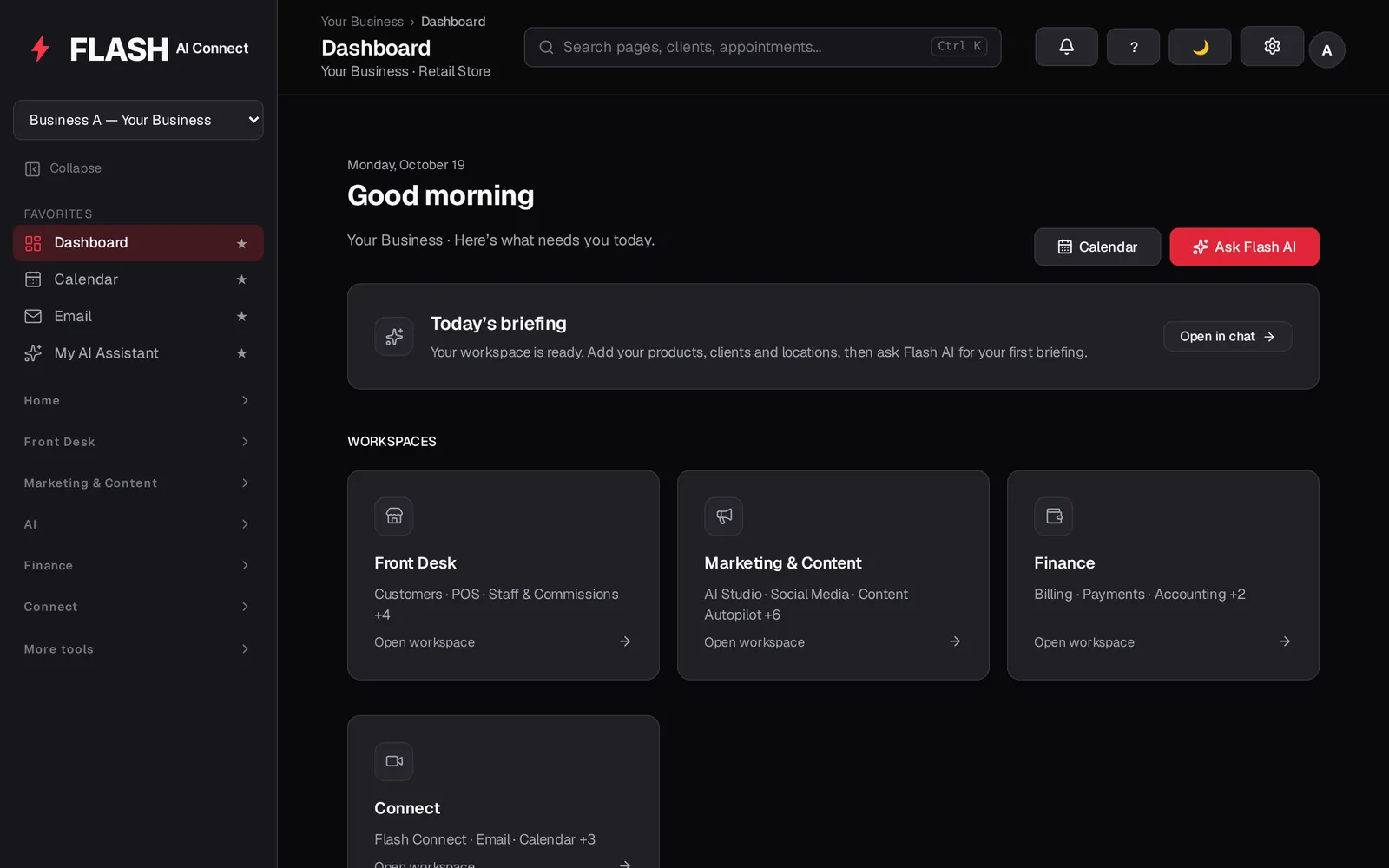The width and height of the screenshot is (1389, 868).
Task: Click the search magnifier icon
Action: 546,47
